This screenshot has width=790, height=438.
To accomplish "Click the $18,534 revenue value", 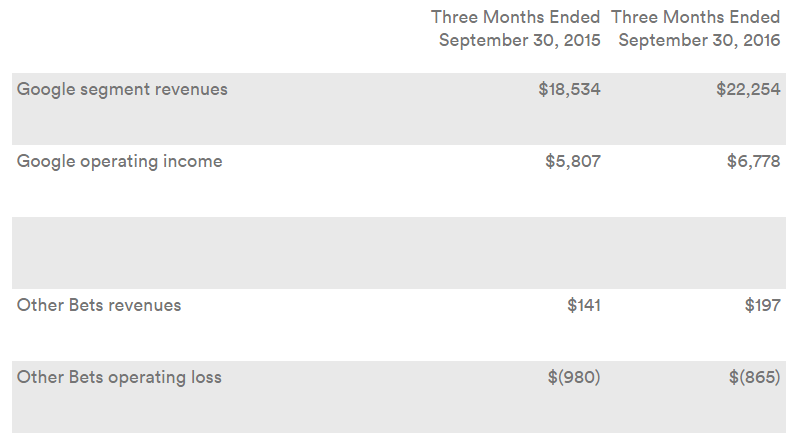I will pyautogui.click(x=569, y=90).
